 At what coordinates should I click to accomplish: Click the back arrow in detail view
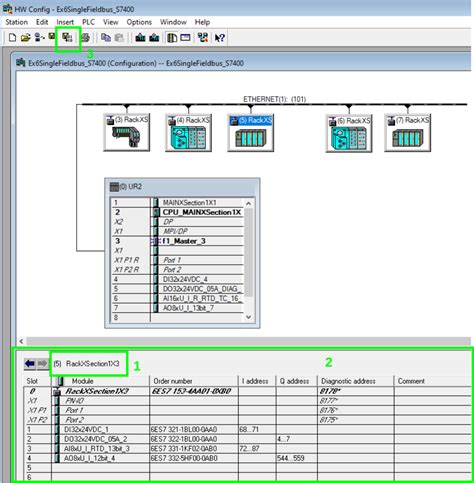pos(30,363)
